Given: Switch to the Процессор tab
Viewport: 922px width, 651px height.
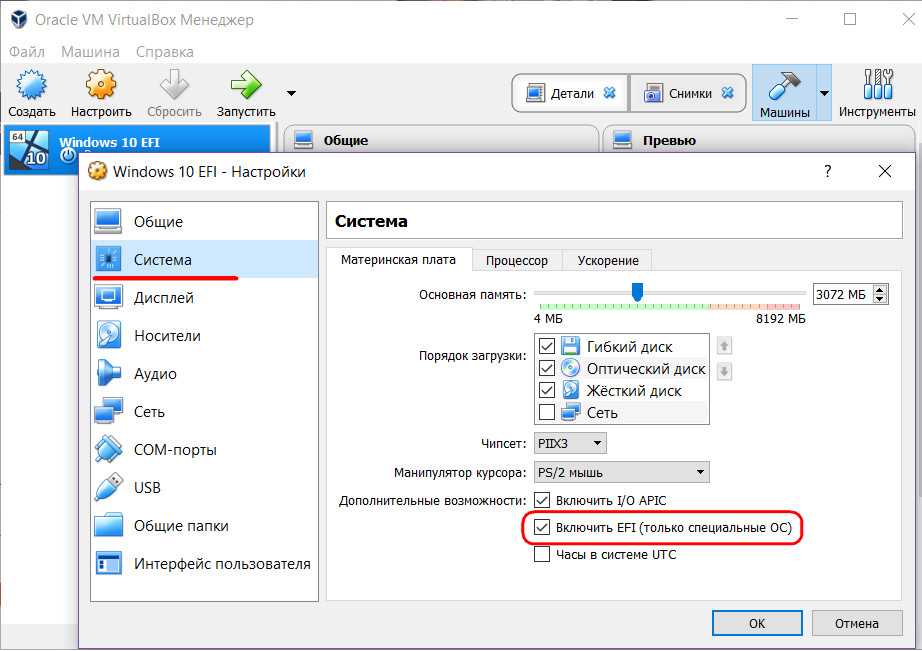Looking at the screenshot, I should coord(517,260).
